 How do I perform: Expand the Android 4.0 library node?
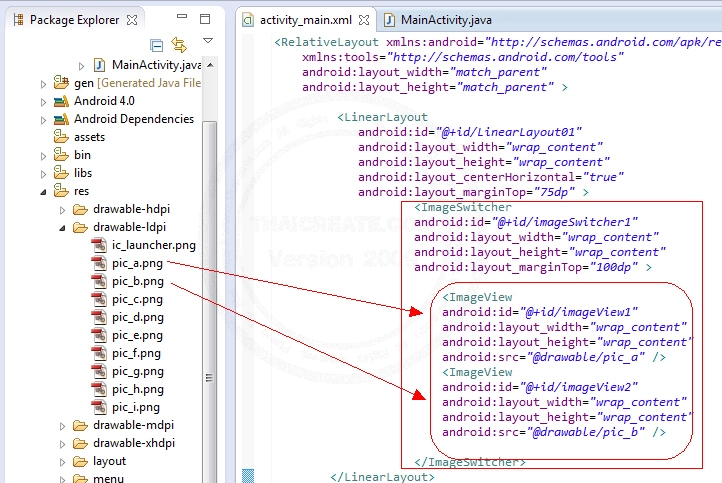pyautogui.click(x=44, y=101)
